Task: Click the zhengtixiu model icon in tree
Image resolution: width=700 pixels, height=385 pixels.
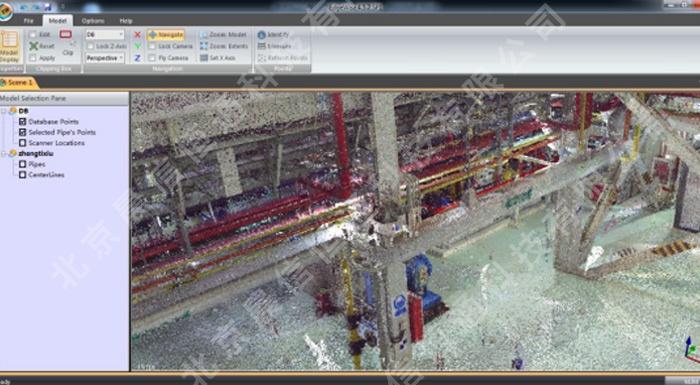Action: click(x=13, y=153)
